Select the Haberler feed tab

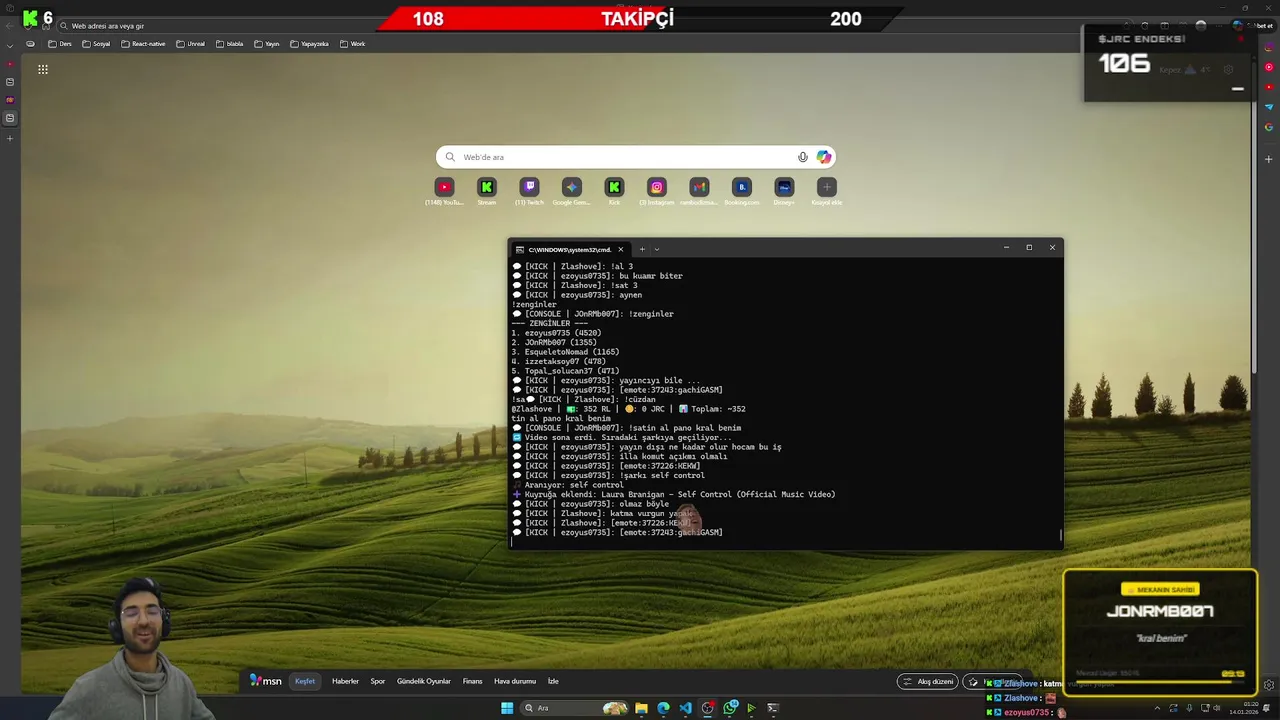(345, 681)
